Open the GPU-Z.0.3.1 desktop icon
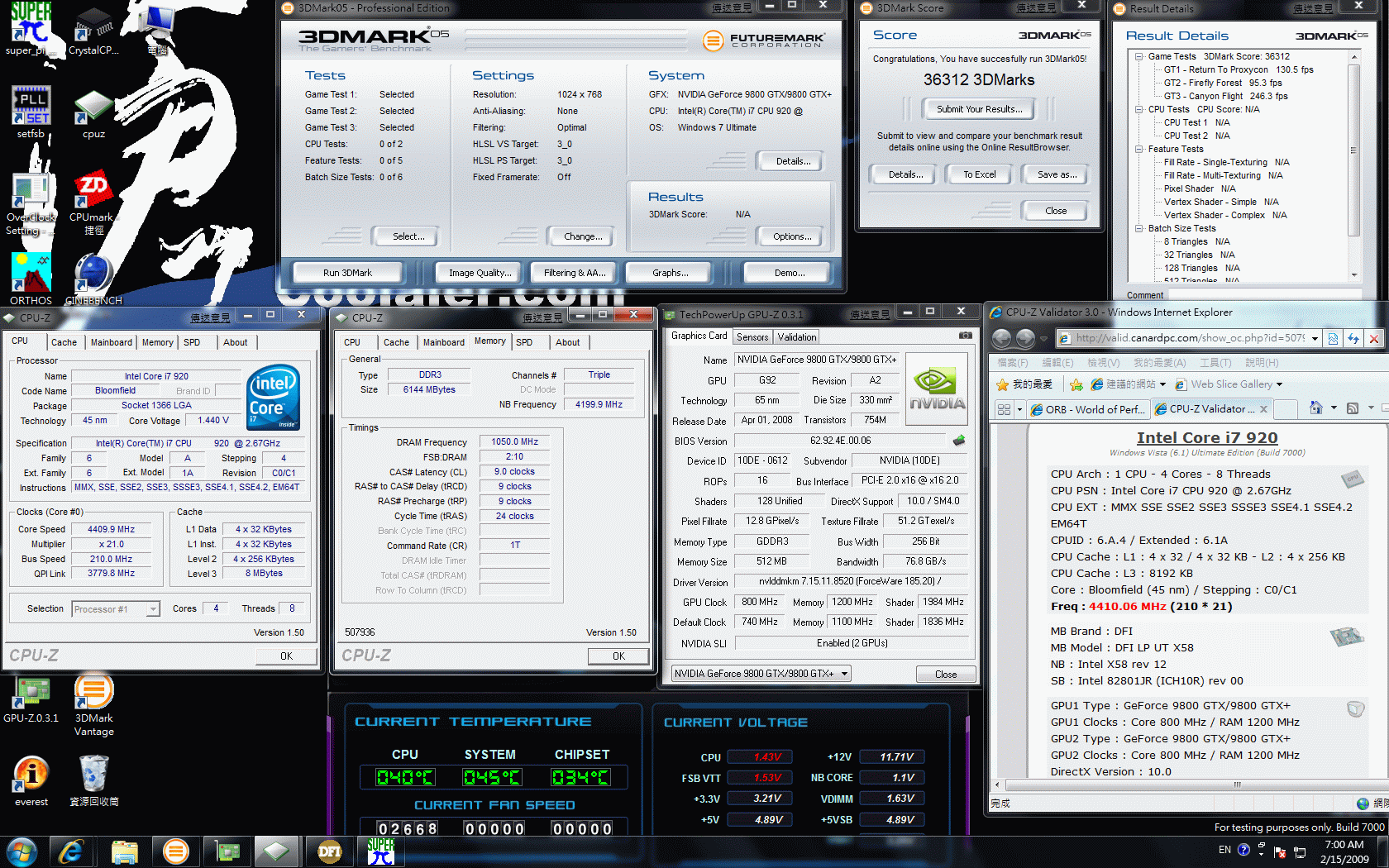1389x868 pixels. click(31, 700)
